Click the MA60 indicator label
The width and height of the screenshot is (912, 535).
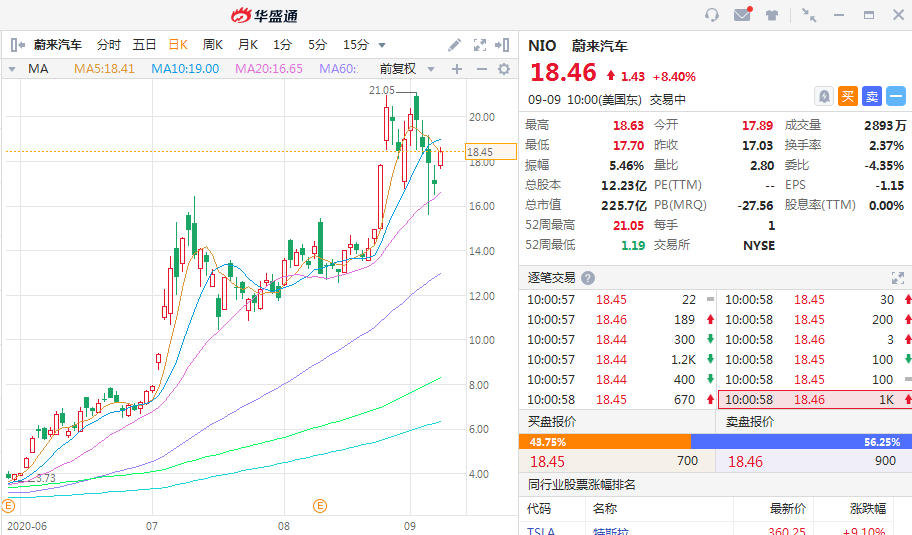pyautogui.click(x=339, y=69)
